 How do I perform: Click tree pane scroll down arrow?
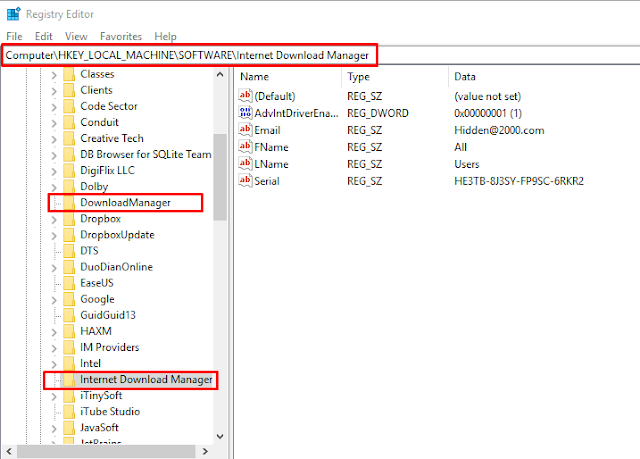click(220, 436)
